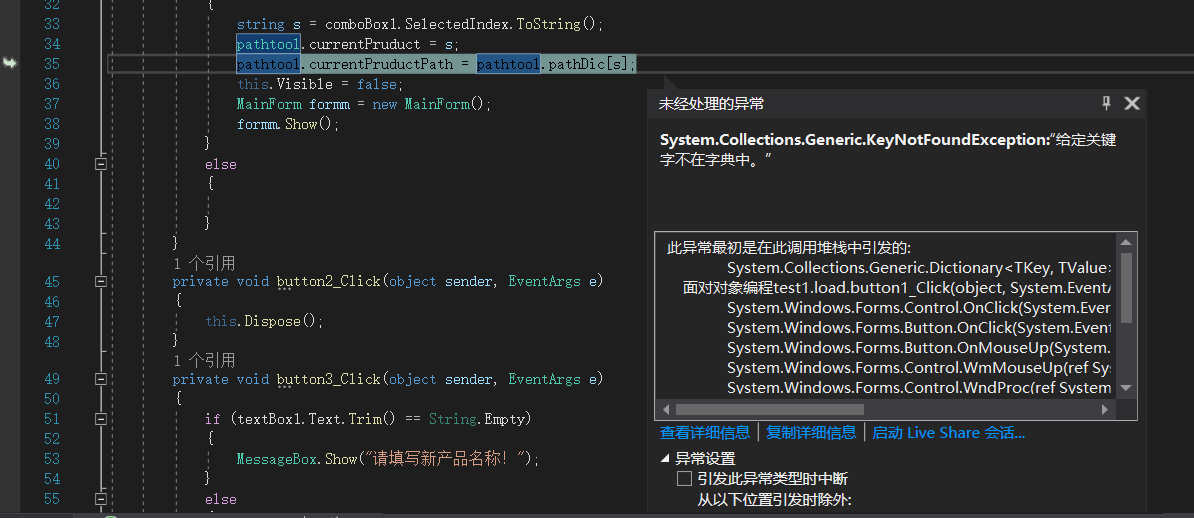
Task: Click line number 42 in the gutter
Action: [x=51, y=203]
